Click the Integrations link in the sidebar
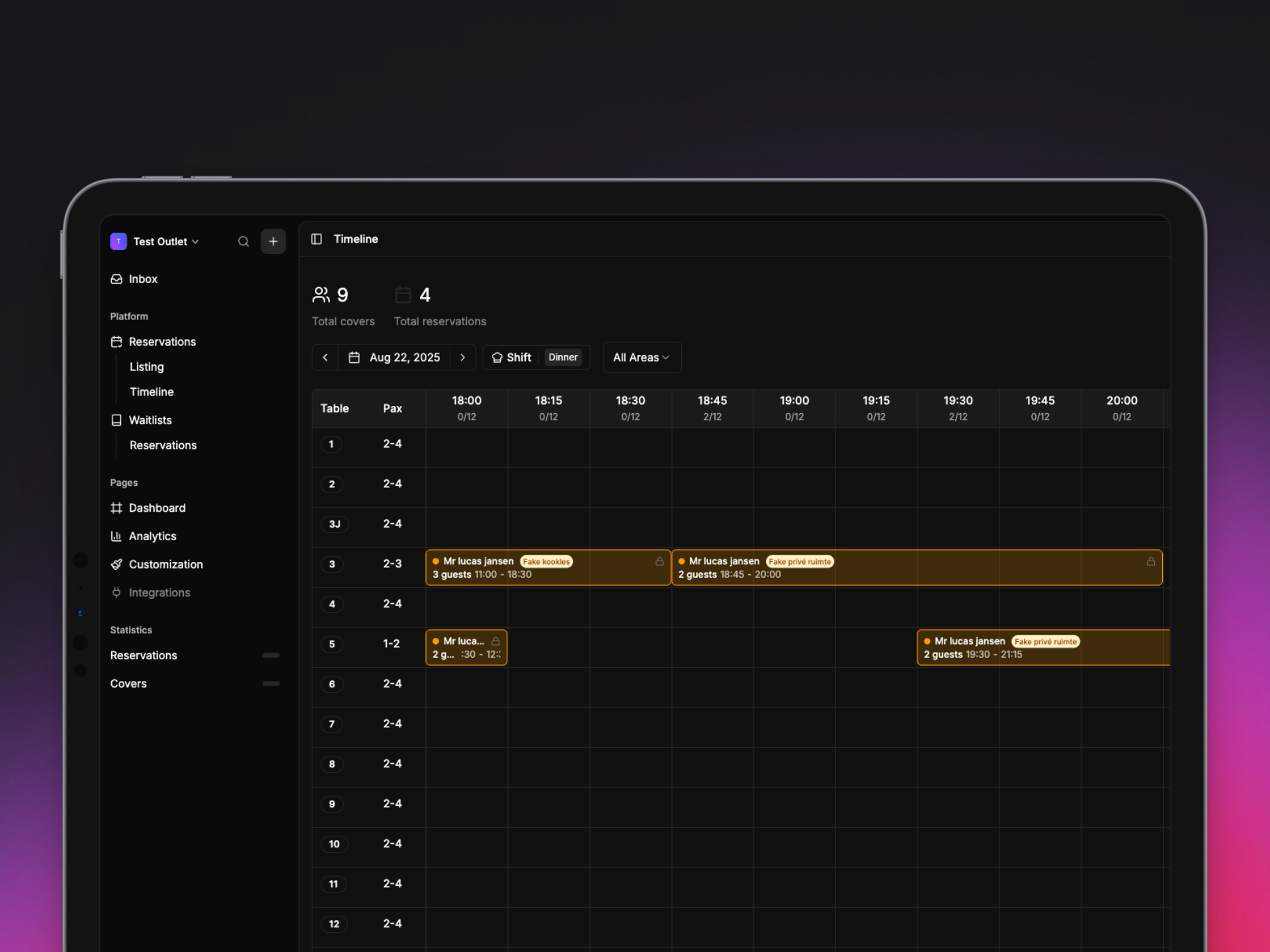This screenshot has width=1270, height=952. click(x=159, y=593)
